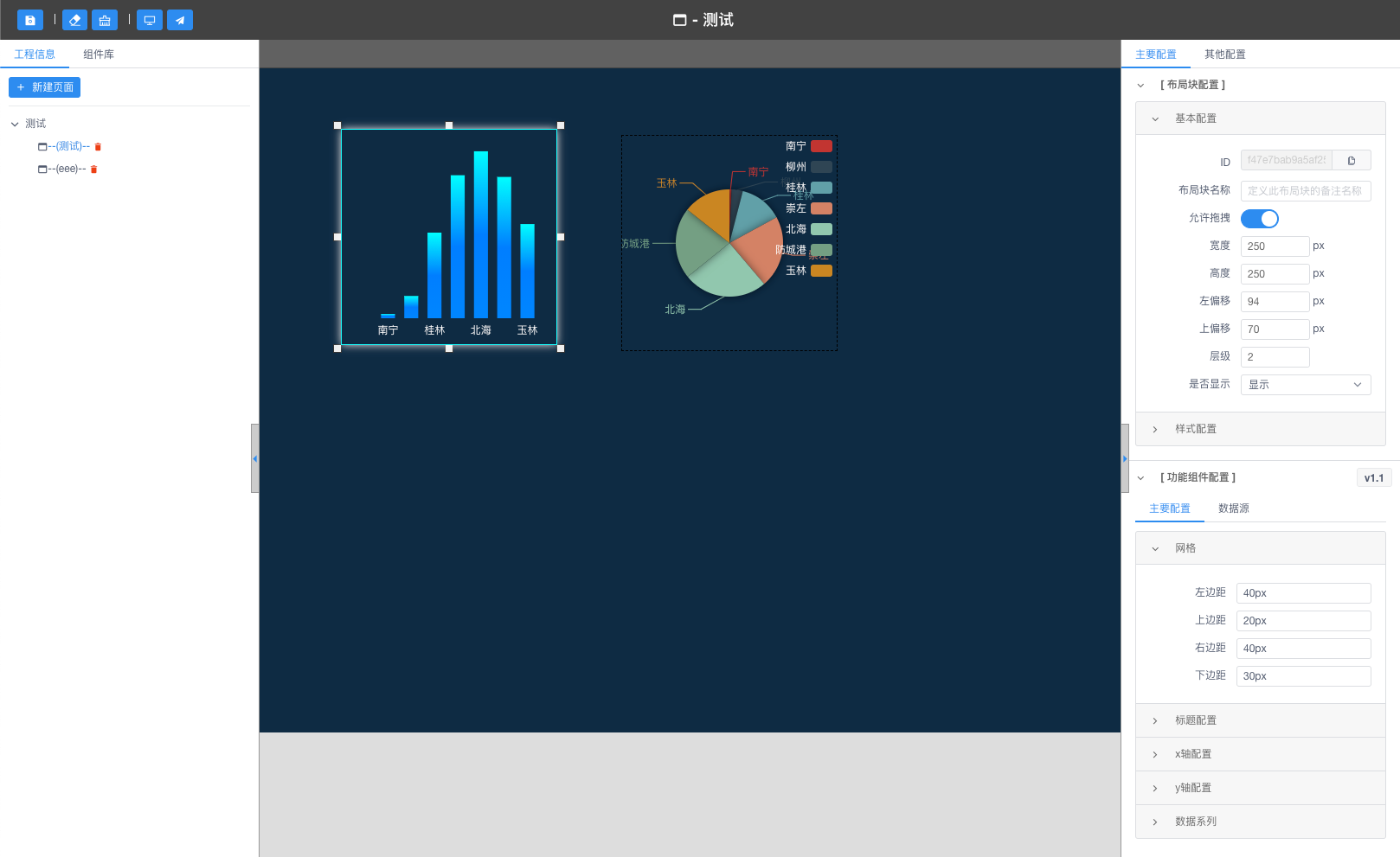Copy the ID using the copy icon
The width and height of the screenshot is (1400, 857).
[x=1352, y=160]
